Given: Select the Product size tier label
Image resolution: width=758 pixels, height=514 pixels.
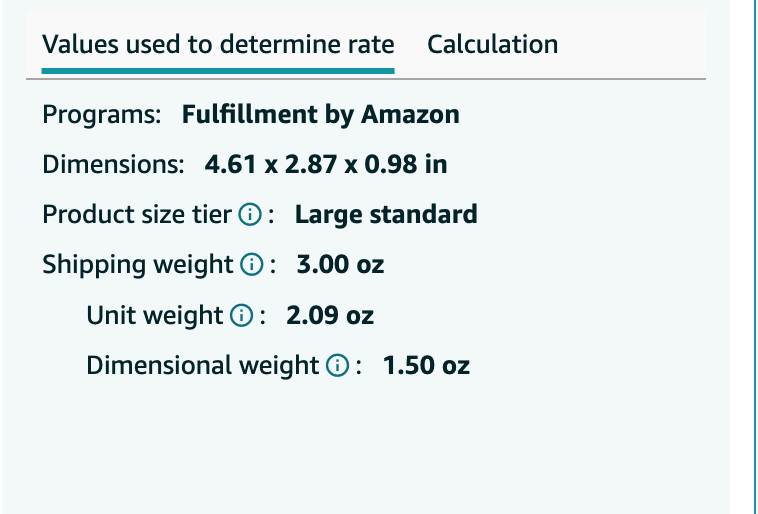Looking at the screenshot, I should coord(137,215).
